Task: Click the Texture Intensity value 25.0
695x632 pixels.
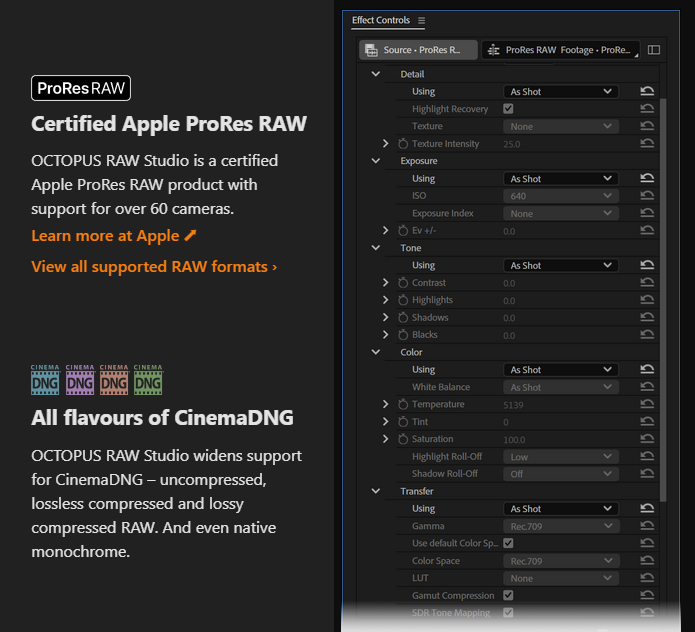Action: coord(512,144)
